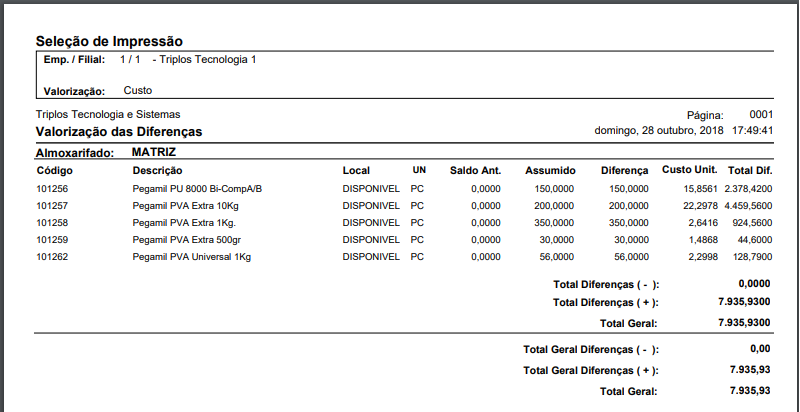Select total difference '924,5600'

(755, 223)
